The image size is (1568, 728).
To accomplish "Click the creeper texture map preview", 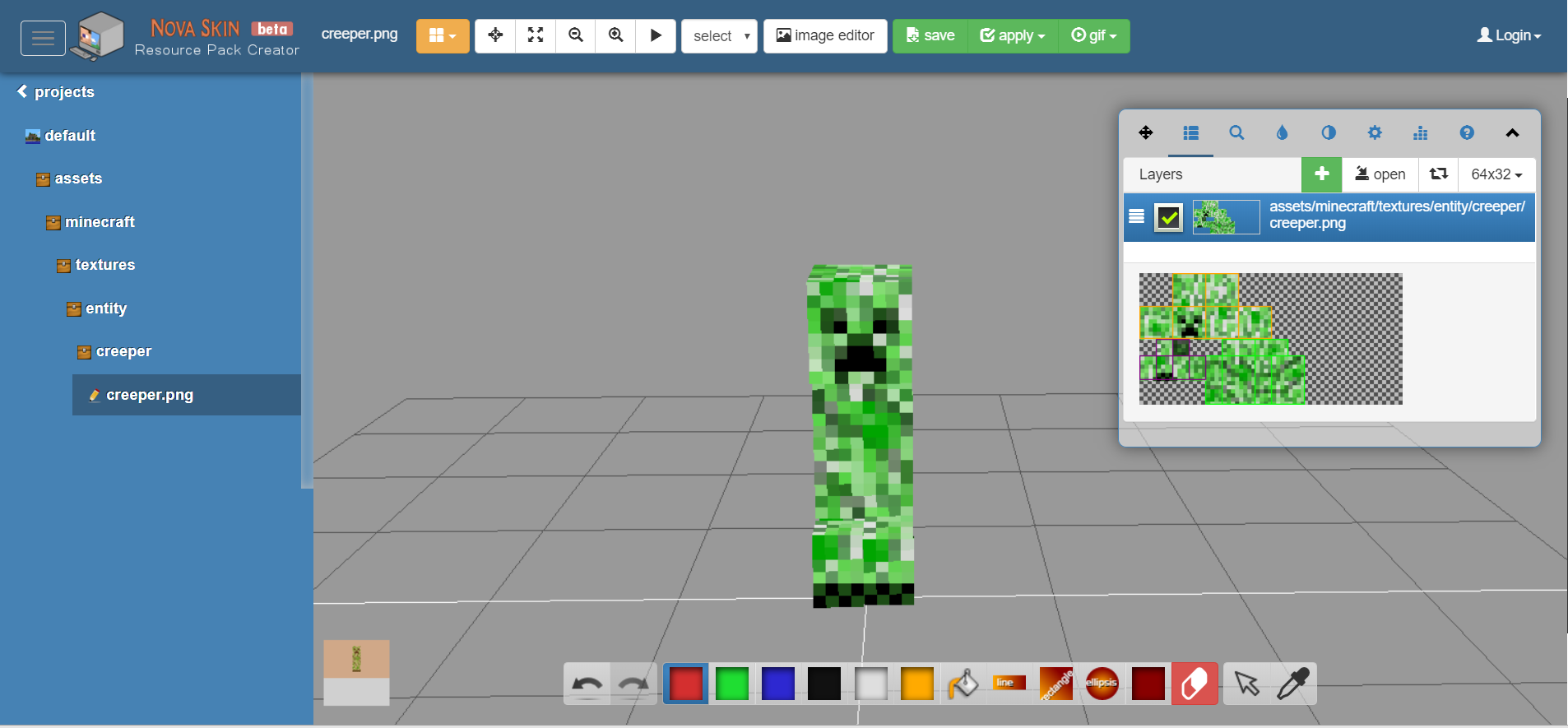I will (x=1270, y=339).
